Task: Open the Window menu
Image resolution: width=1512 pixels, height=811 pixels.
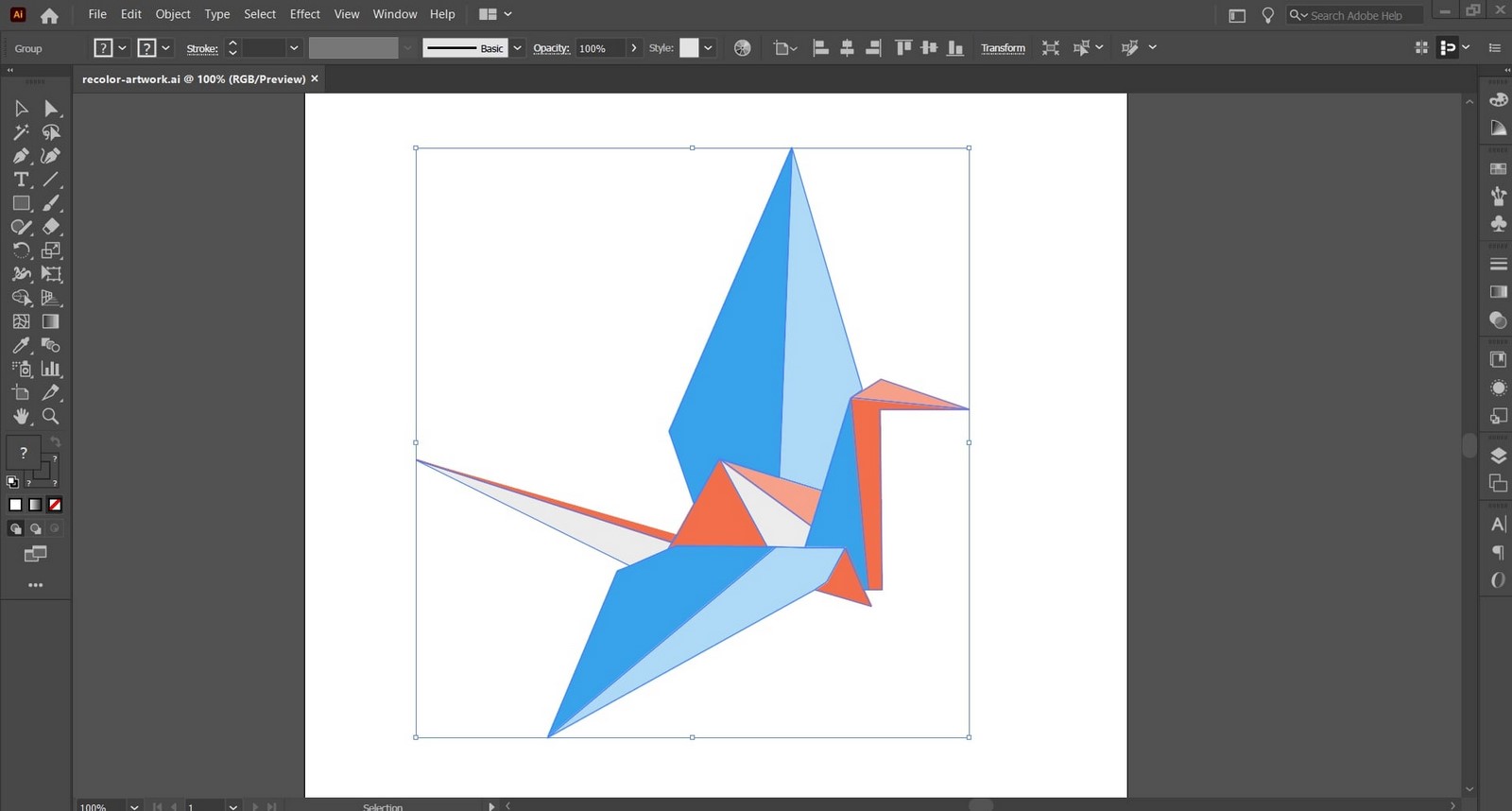Action: [395, 14]
